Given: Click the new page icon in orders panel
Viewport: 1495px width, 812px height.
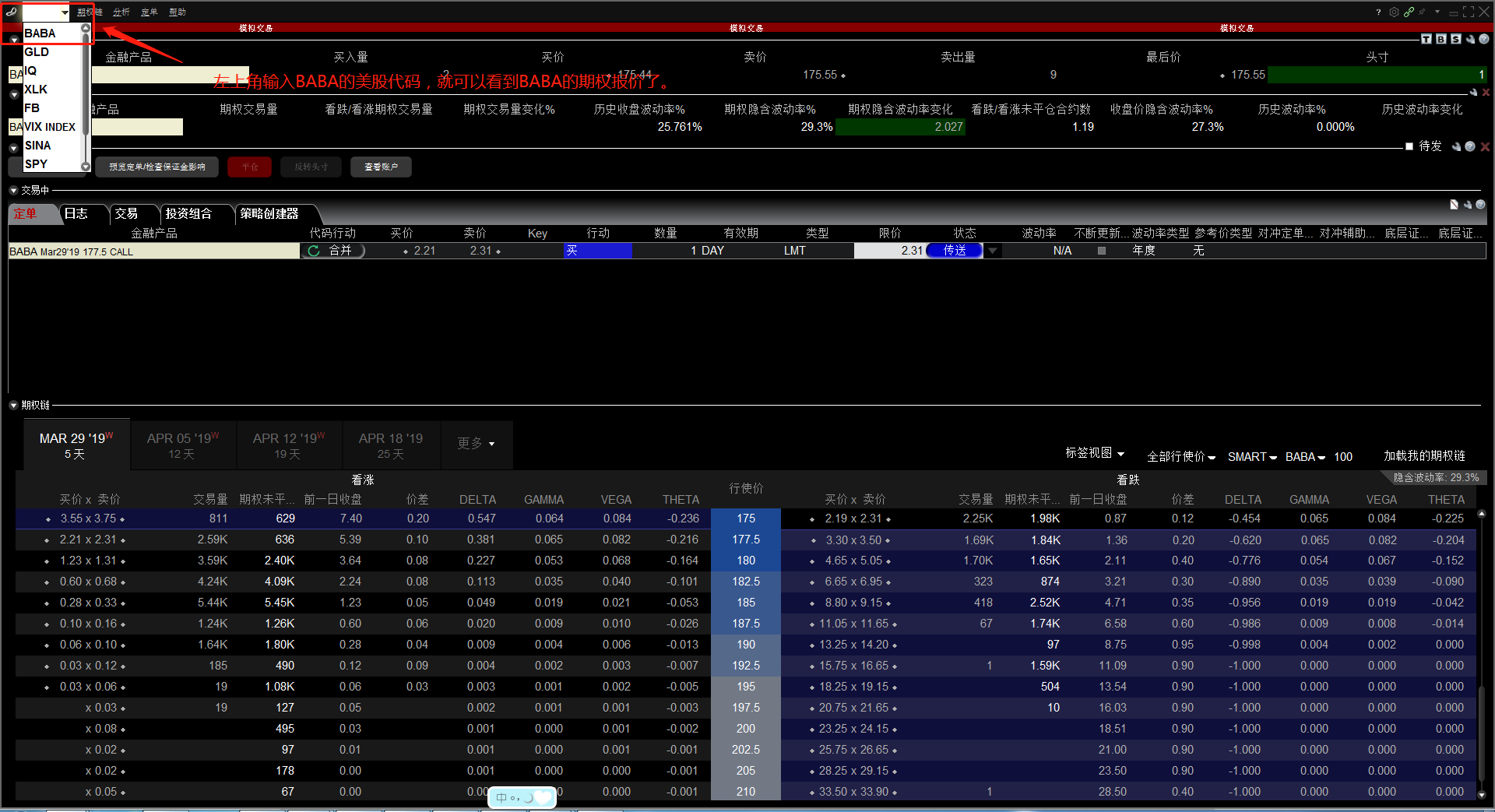Looking at the screenshot, I should pos(1454,205).
